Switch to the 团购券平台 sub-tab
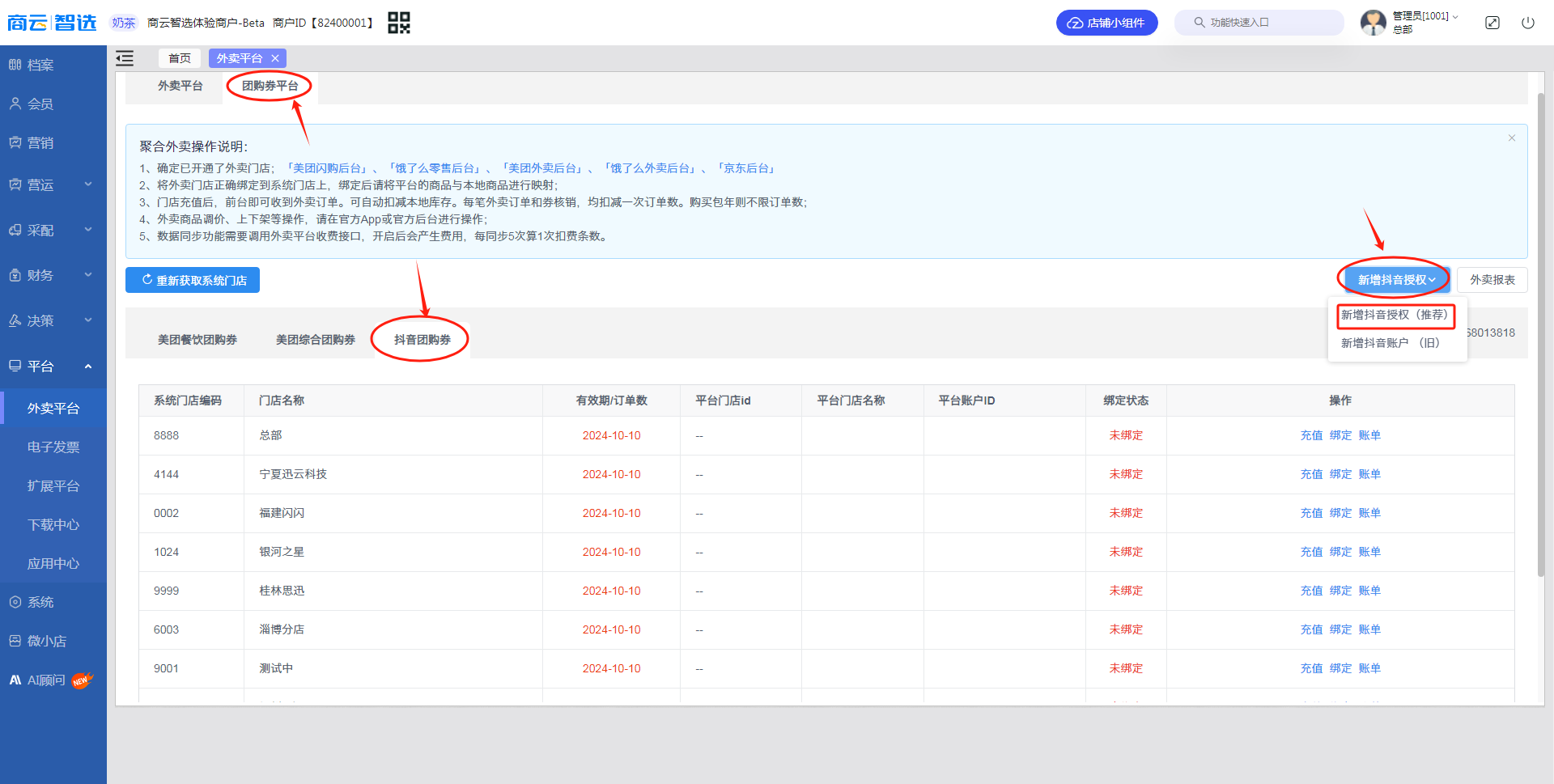The width and height of the screenshot is (1554, 784). click(x=270, y=86)
